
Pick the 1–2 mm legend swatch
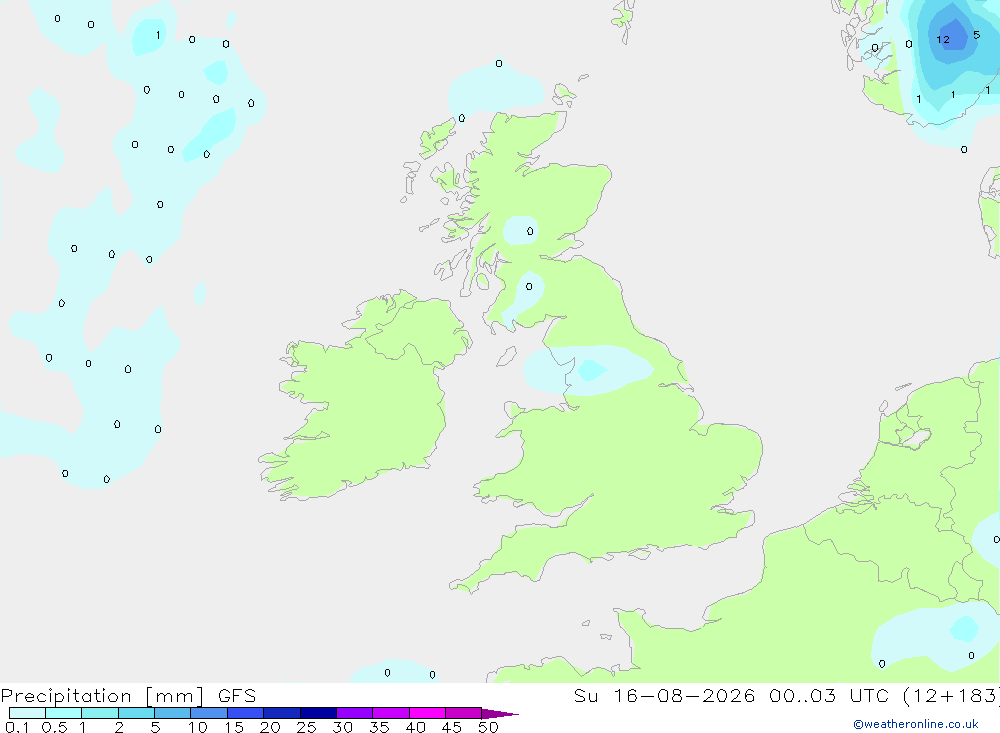(x=99, y=713)
